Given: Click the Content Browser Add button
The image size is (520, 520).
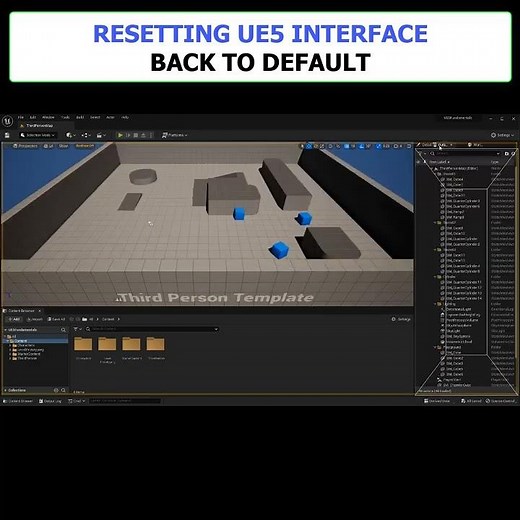Looking at the screenshot, I should [x=14, y=319].
